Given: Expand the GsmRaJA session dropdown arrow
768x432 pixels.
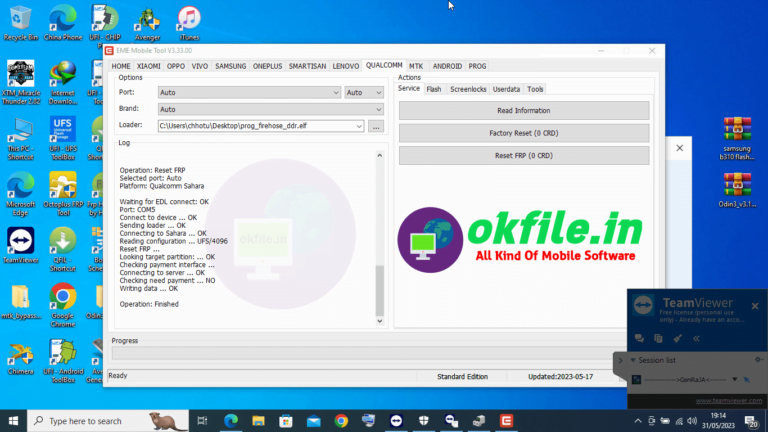Looking at the screenshot, I should point(734,379).
